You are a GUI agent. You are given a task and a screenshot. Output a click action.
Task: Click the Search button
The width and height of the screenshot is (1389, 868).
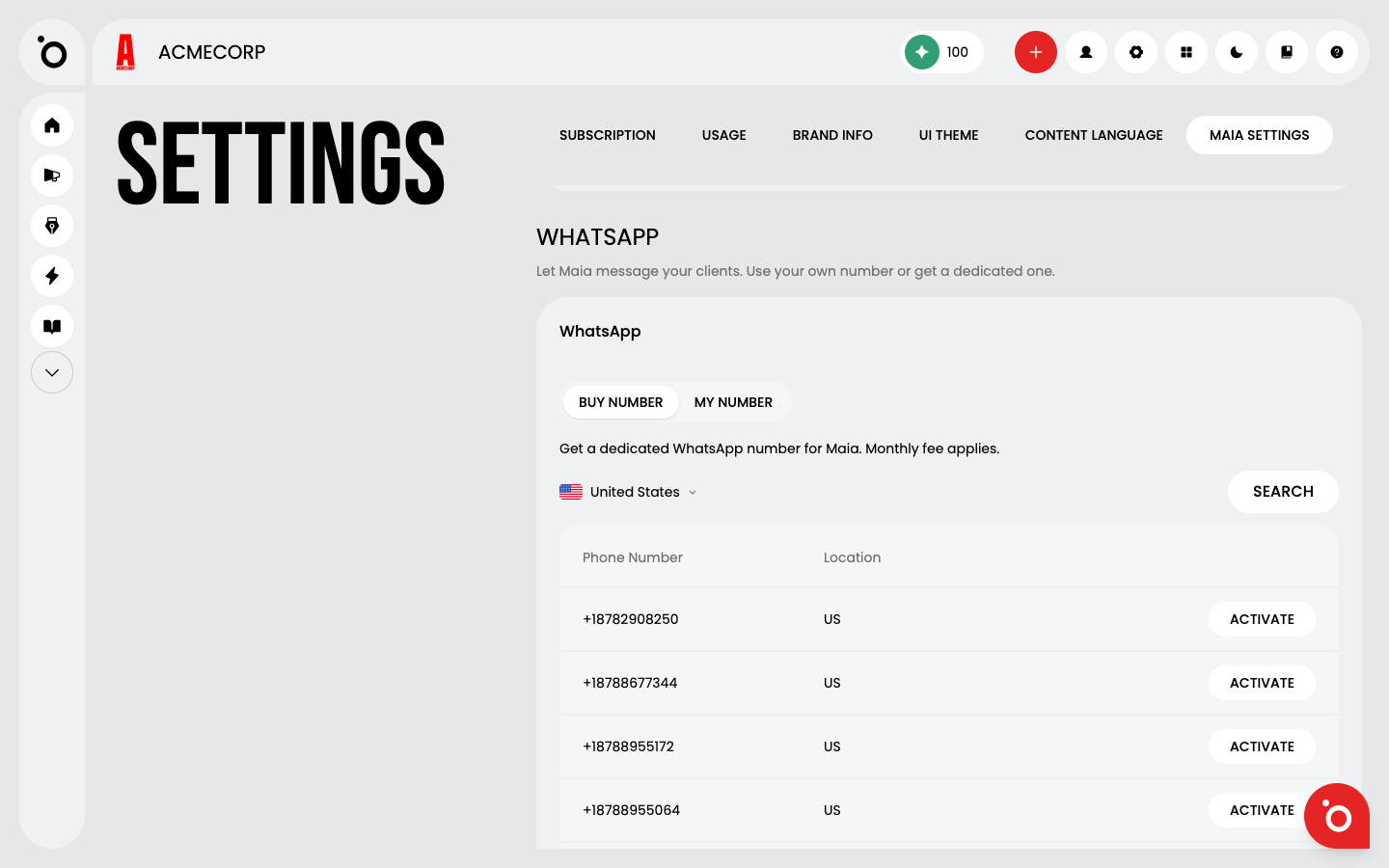coord(1283,492)
